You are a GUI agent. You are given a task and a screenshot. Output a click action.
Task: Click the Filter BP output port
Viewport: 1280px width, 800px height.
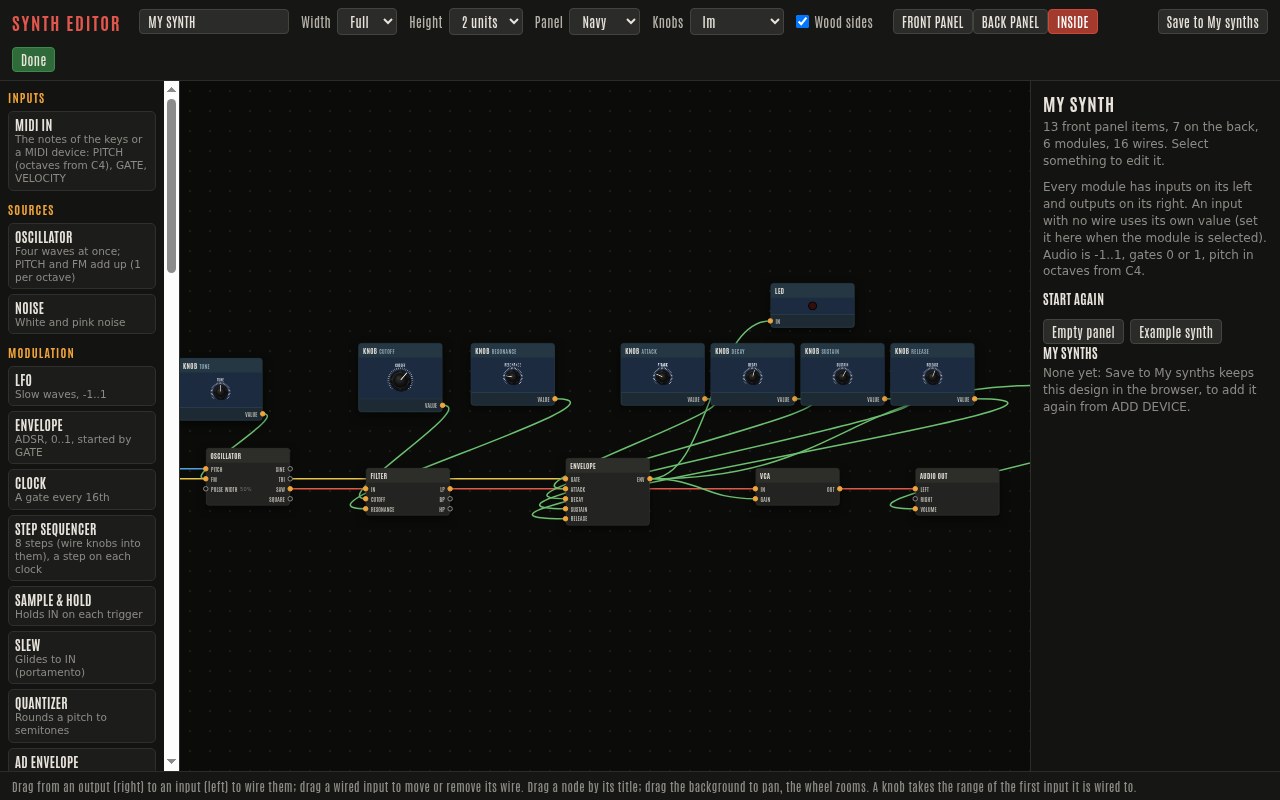450,499
